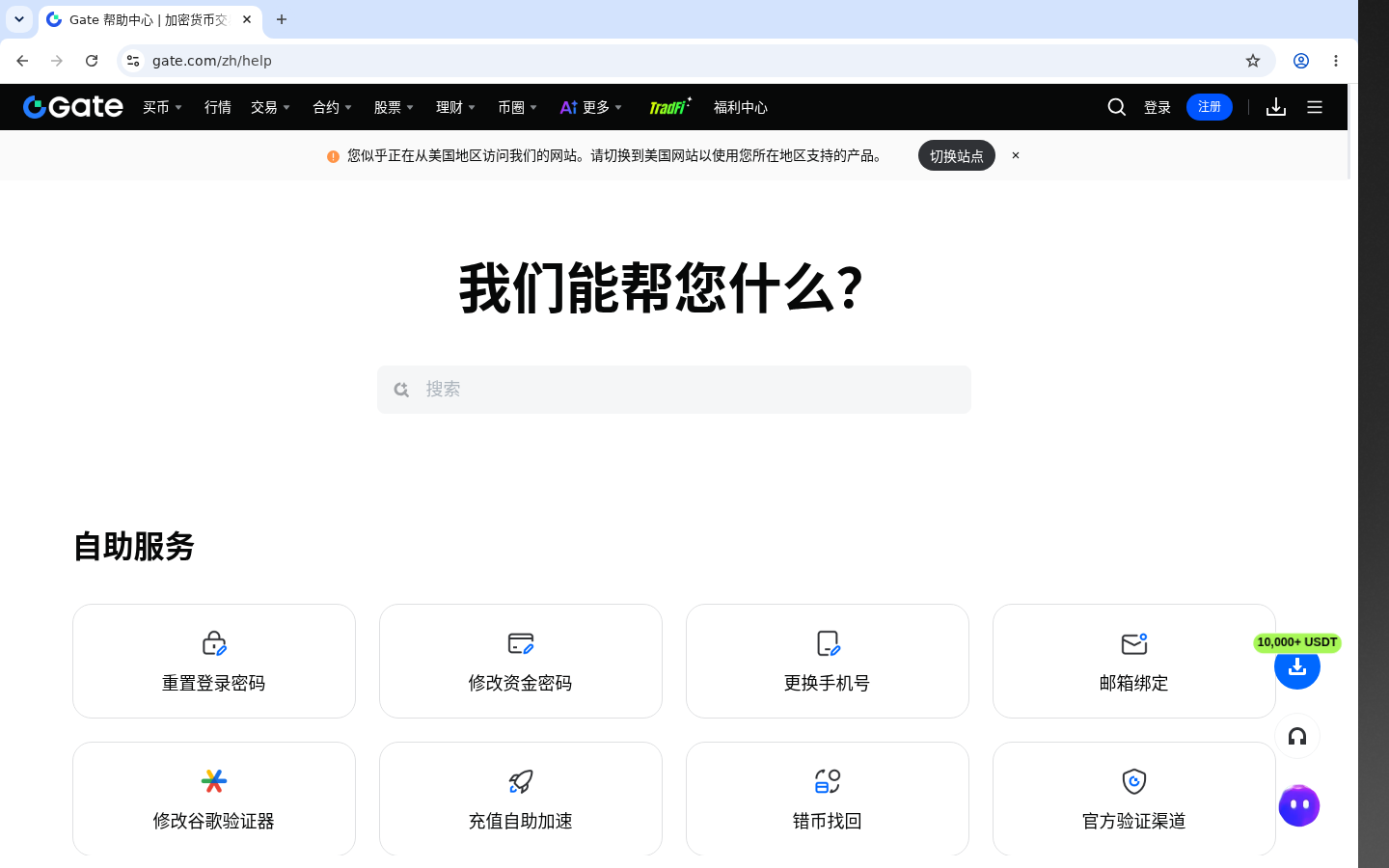Click the page vertical scrollbar

(x=1350, y=131)
